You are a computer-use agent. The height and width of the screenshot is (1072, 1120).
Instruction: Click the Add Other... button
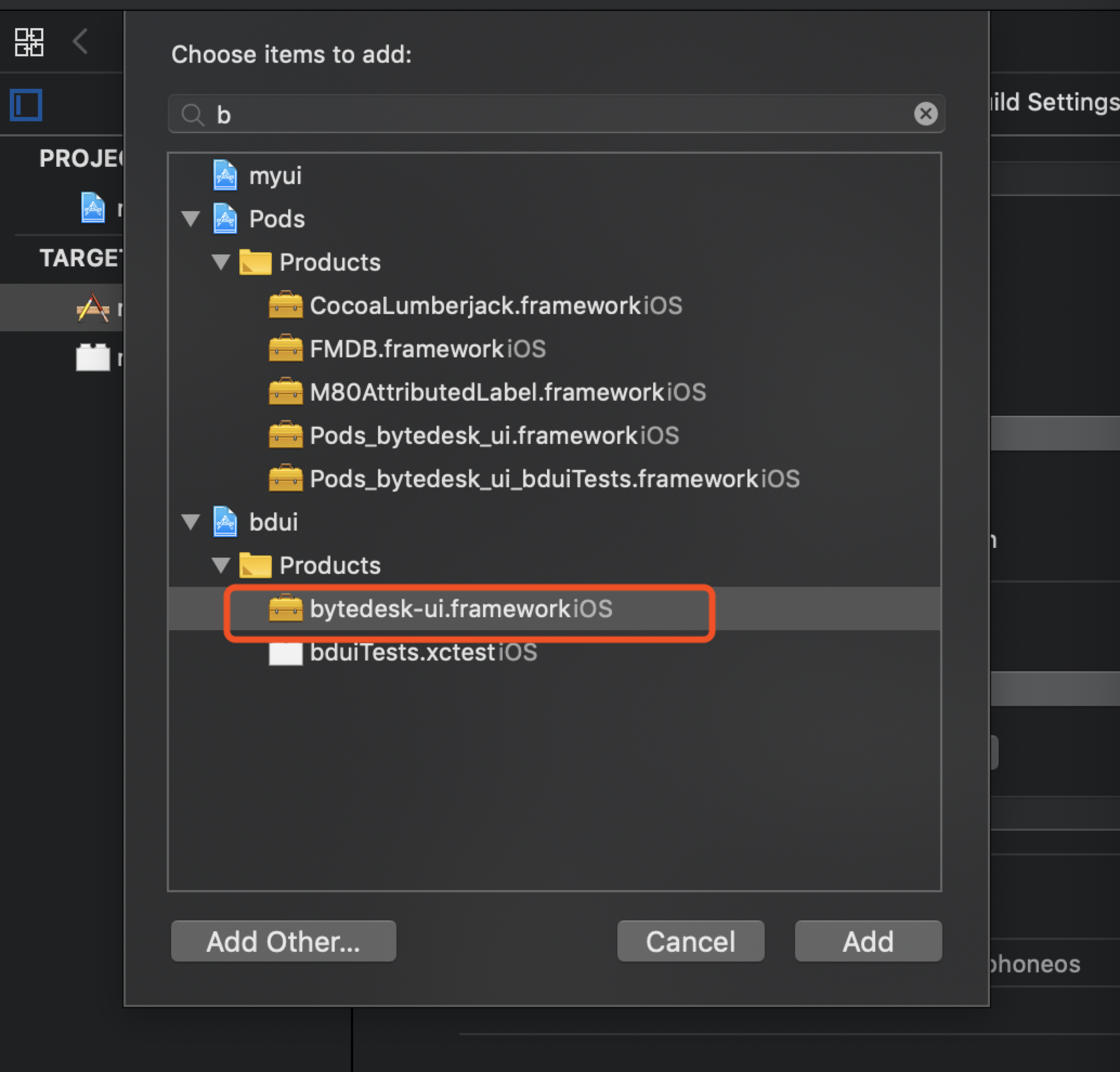[x=283, y=941]
